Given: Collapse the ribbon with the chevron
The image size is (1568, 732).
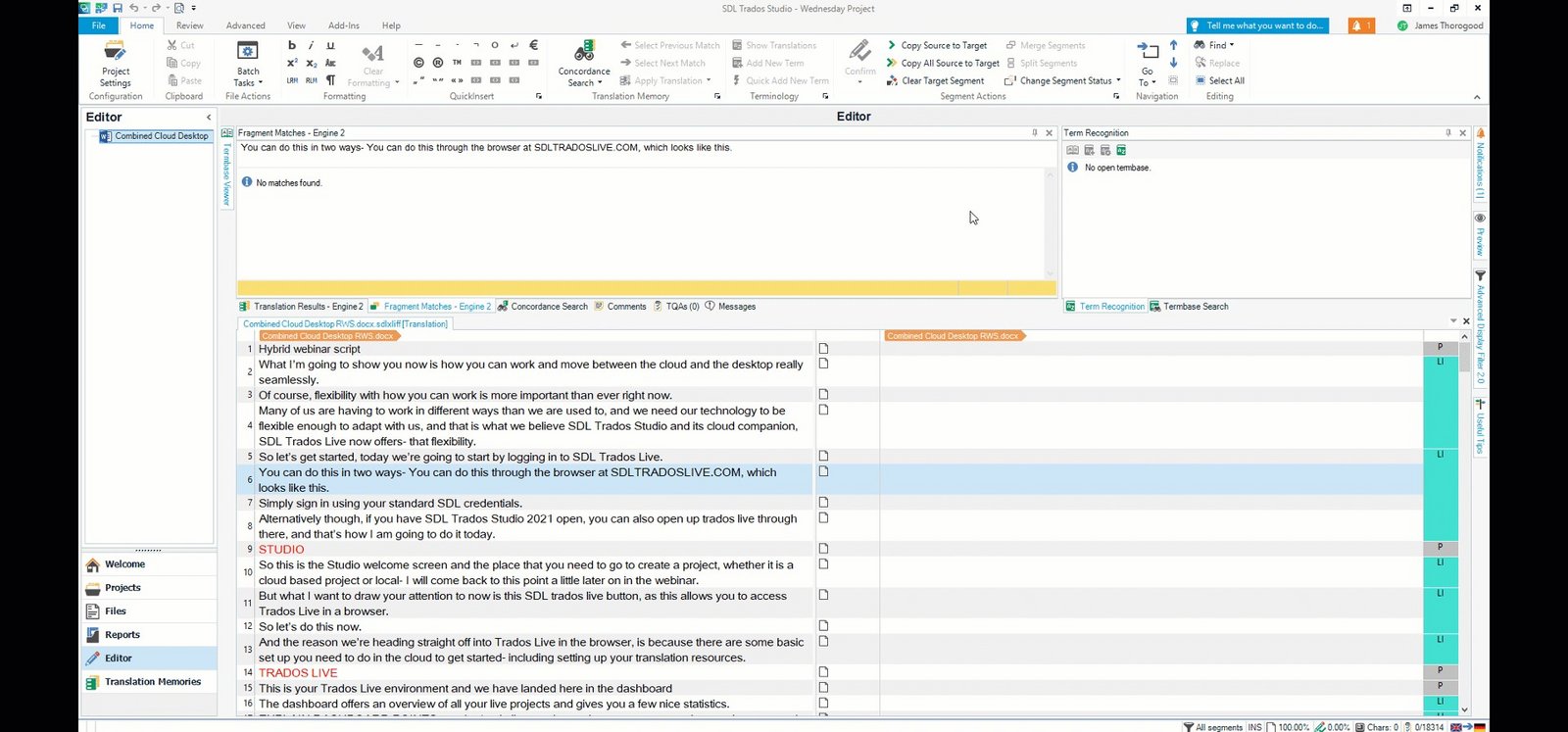Looking at the screenshot, I should [x=1477, y=96].
